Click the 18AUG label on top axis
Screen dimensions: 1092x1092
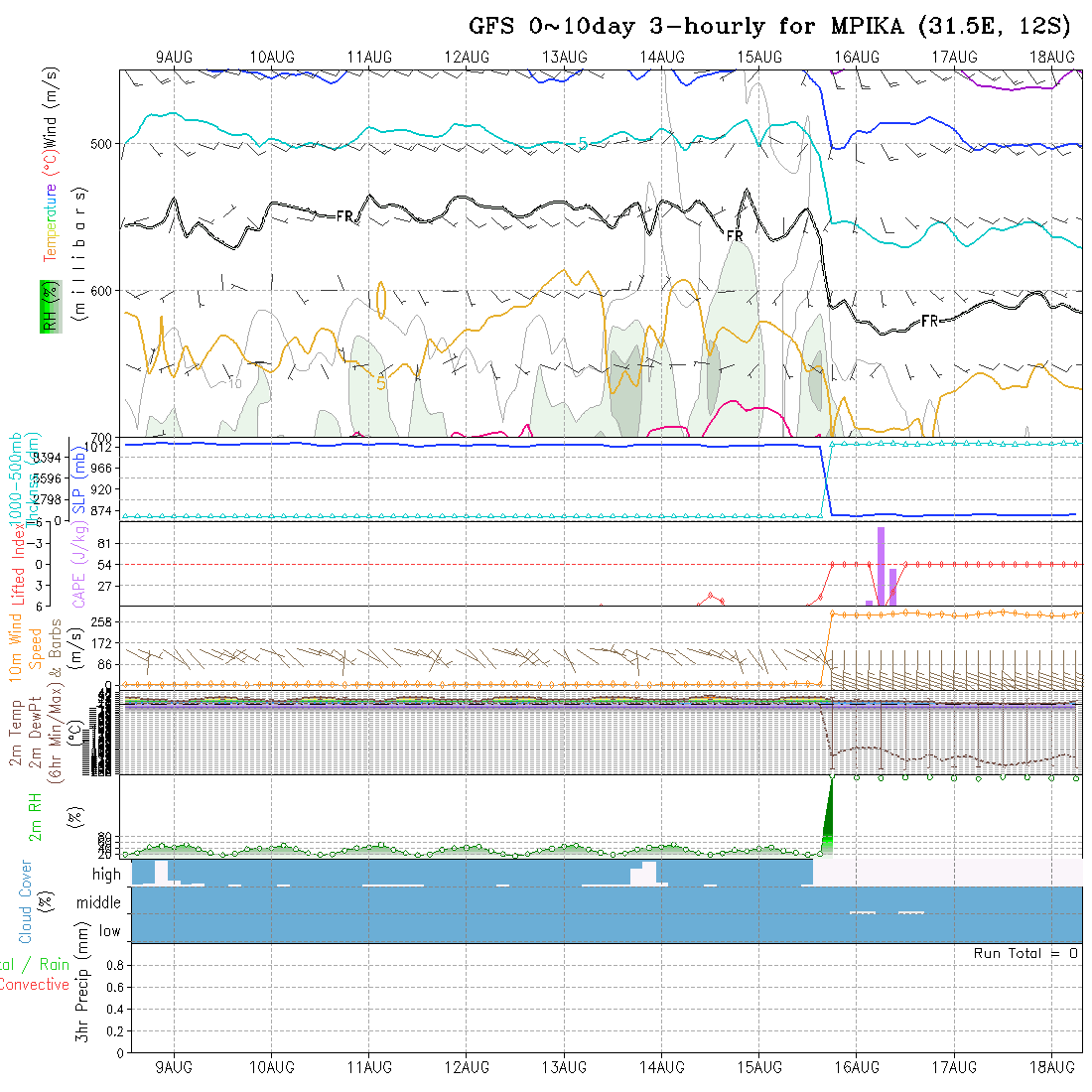tap(1051, 58)
